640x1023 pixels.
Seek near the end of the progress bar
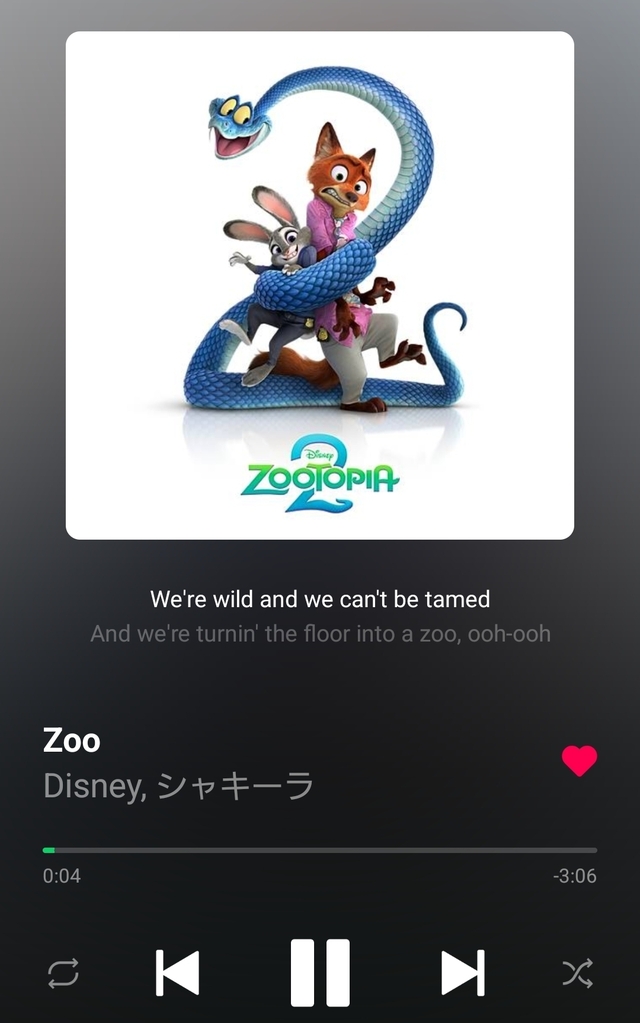[x=584, y=850]
